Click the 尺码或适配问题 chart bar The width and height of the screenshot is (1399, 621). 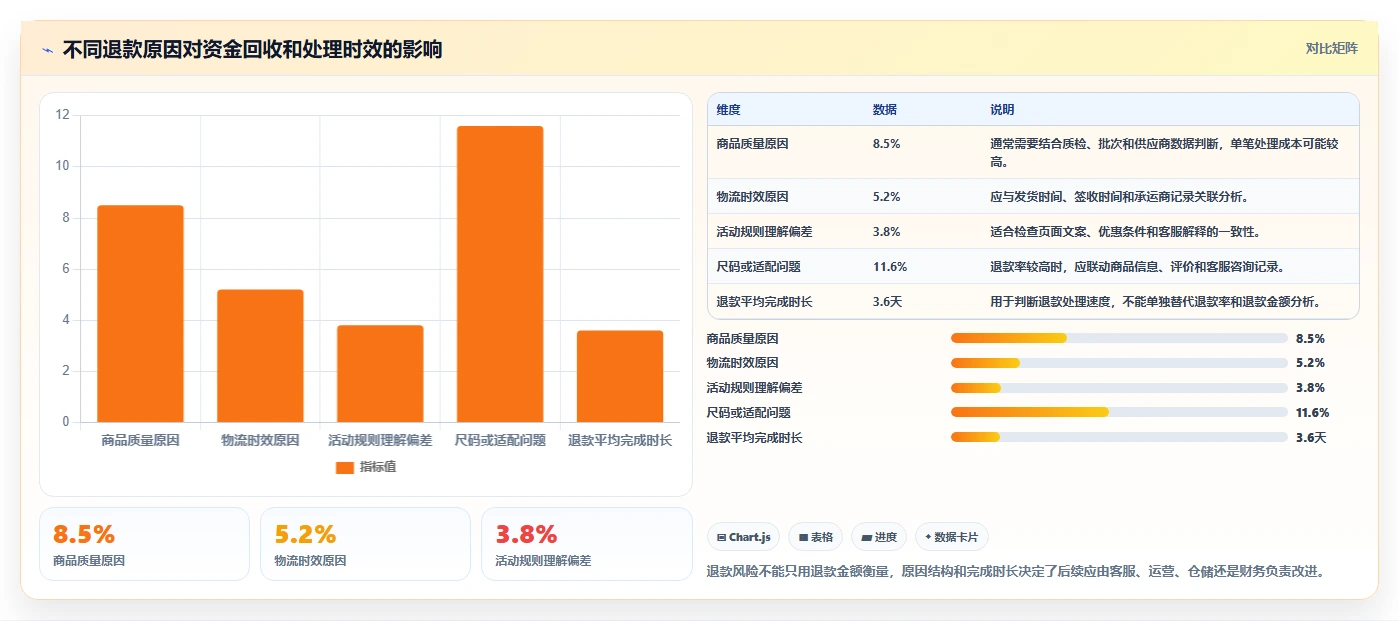[500, 274]
